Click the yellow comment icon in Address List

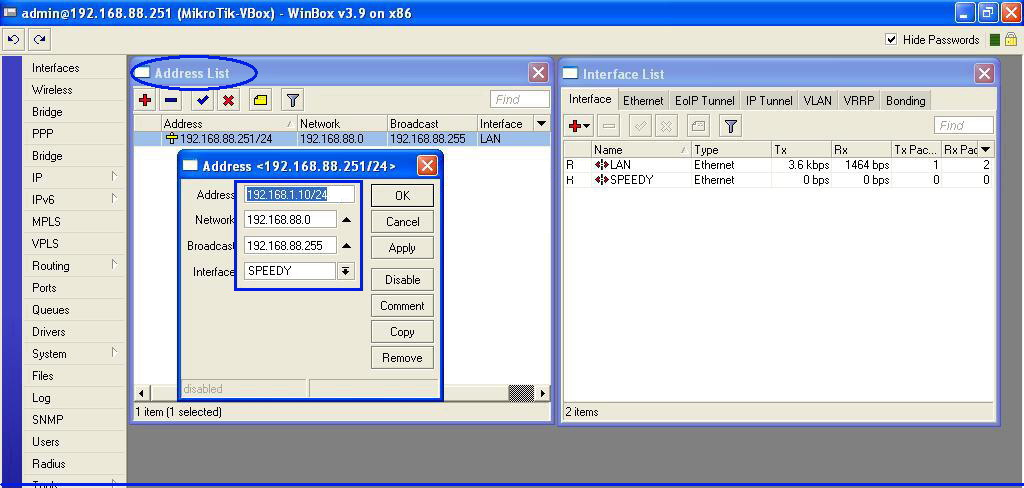tap(261, 100)
